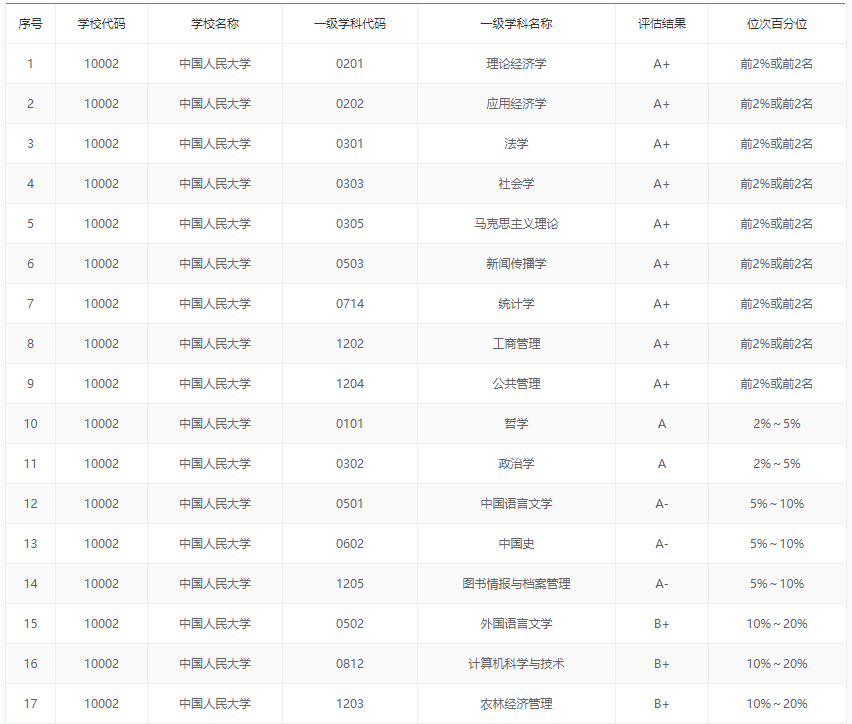
Task: Select the 外国语言文学 subject cell
Action: click(x=516, y=623)
